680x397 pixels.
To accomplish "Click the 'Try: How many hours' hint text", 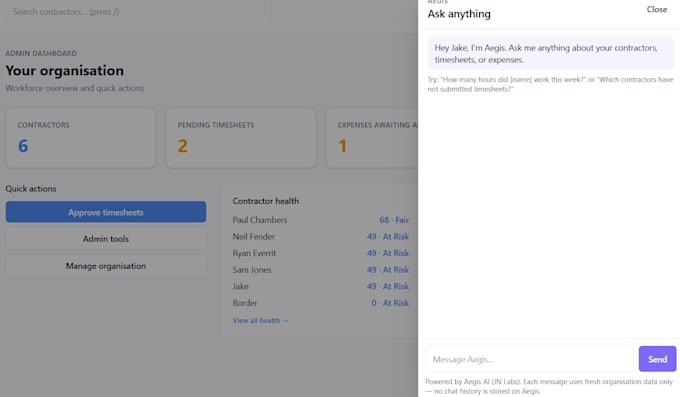I will coord(550,84).
